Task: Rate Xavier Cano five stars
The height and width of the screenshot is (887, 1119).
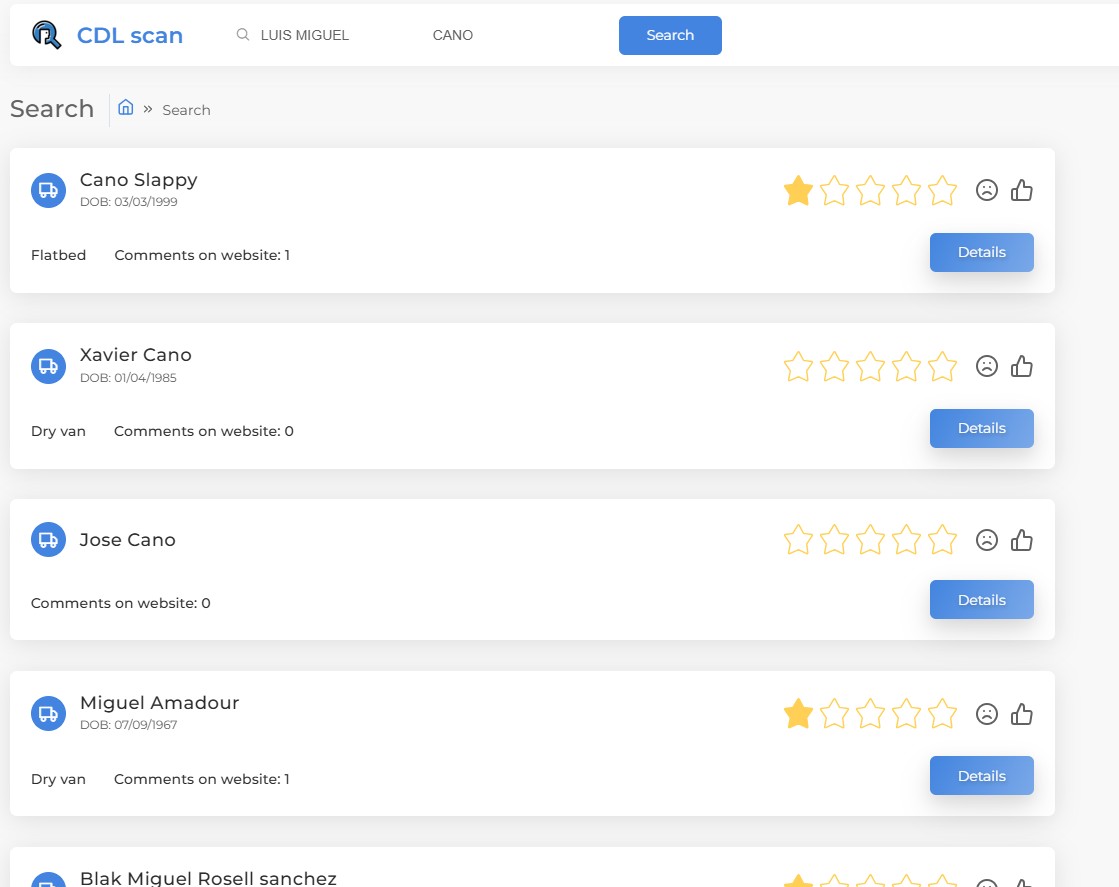Action: click(x=942, y=367)
